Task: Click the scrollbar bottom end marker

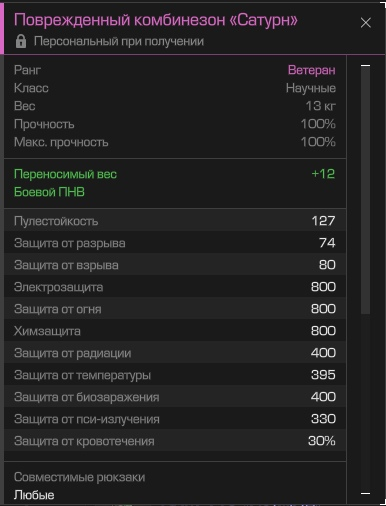Action: tap(365, 493)
